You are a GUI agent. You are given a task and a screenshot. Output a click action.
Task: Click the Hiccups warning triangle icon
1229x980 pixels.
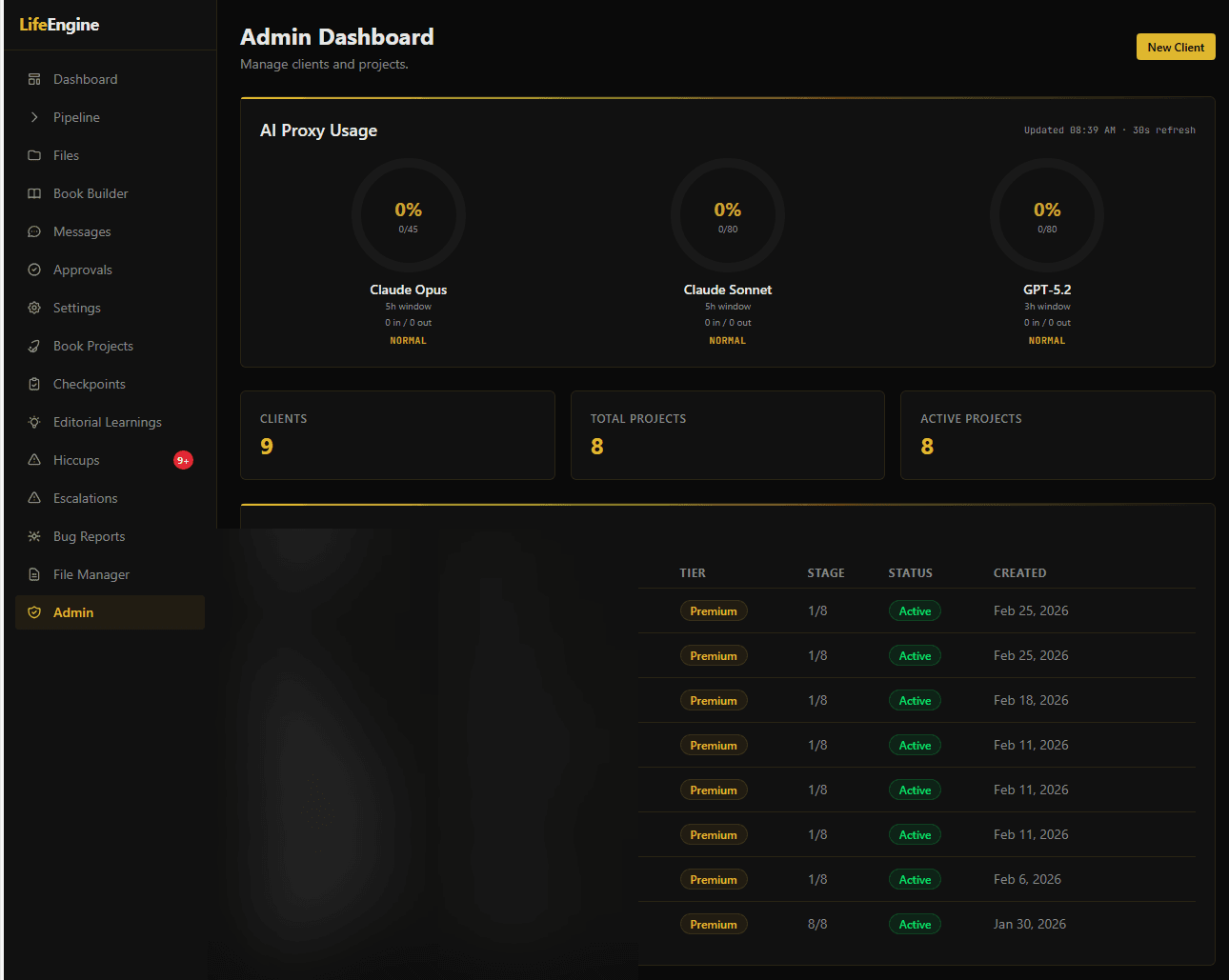point(34,460)
